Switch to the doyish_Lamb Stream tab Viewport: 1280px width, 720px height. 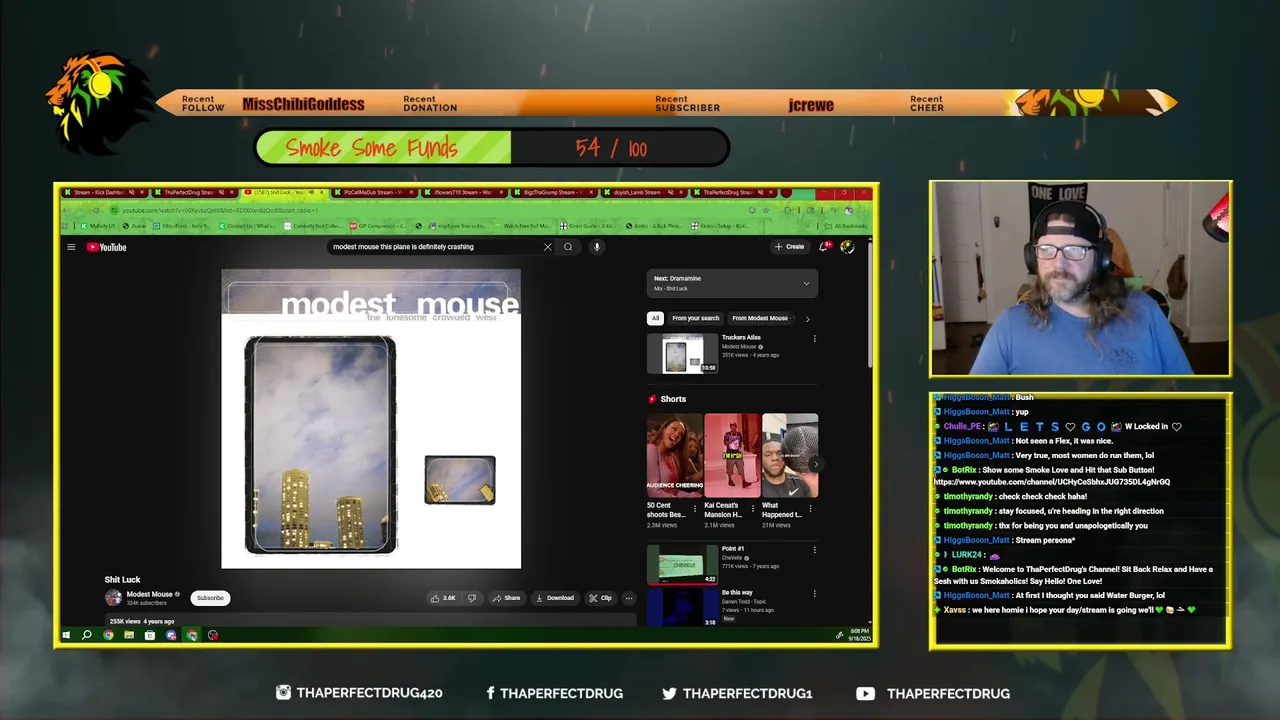point(645,192)
